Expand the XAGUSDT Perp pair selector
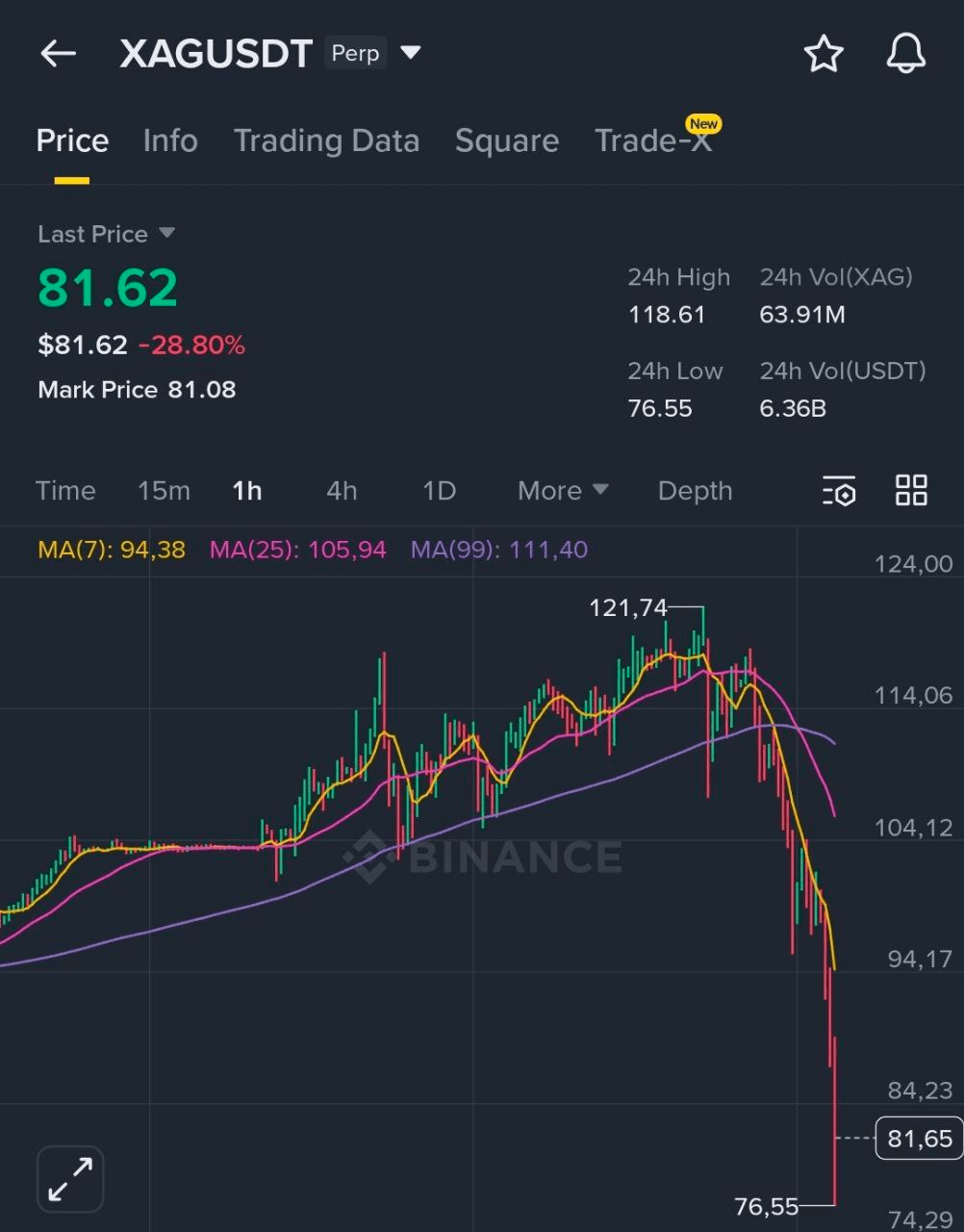The width and height of the screenshot is (964, 1232). pyautogui.click(x=411, y=53)
